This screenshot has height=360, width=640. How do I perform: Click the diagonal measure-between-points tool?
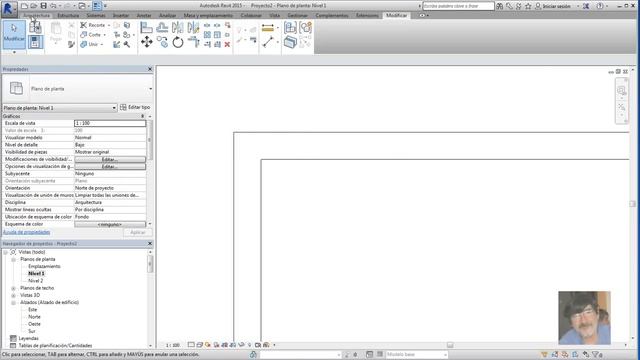pos(268,42)
